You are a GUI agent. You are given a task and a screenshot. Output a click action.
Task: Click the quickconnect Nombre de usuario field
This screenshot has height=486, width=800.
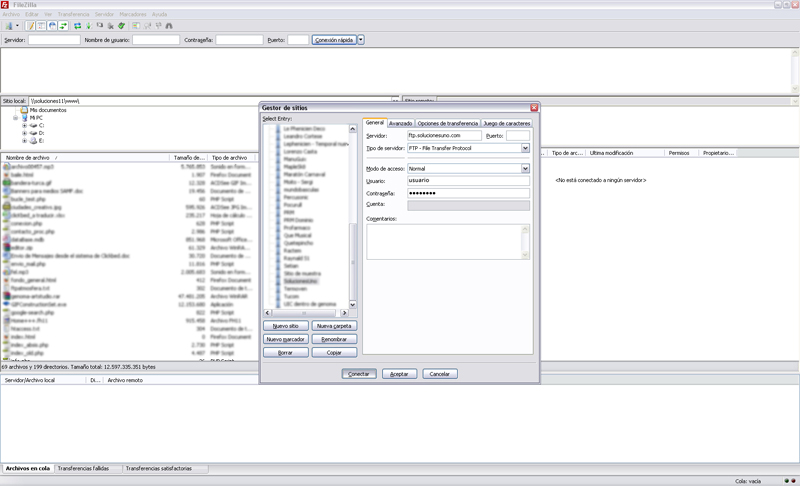pyautogui.click(x=156, y=40)
